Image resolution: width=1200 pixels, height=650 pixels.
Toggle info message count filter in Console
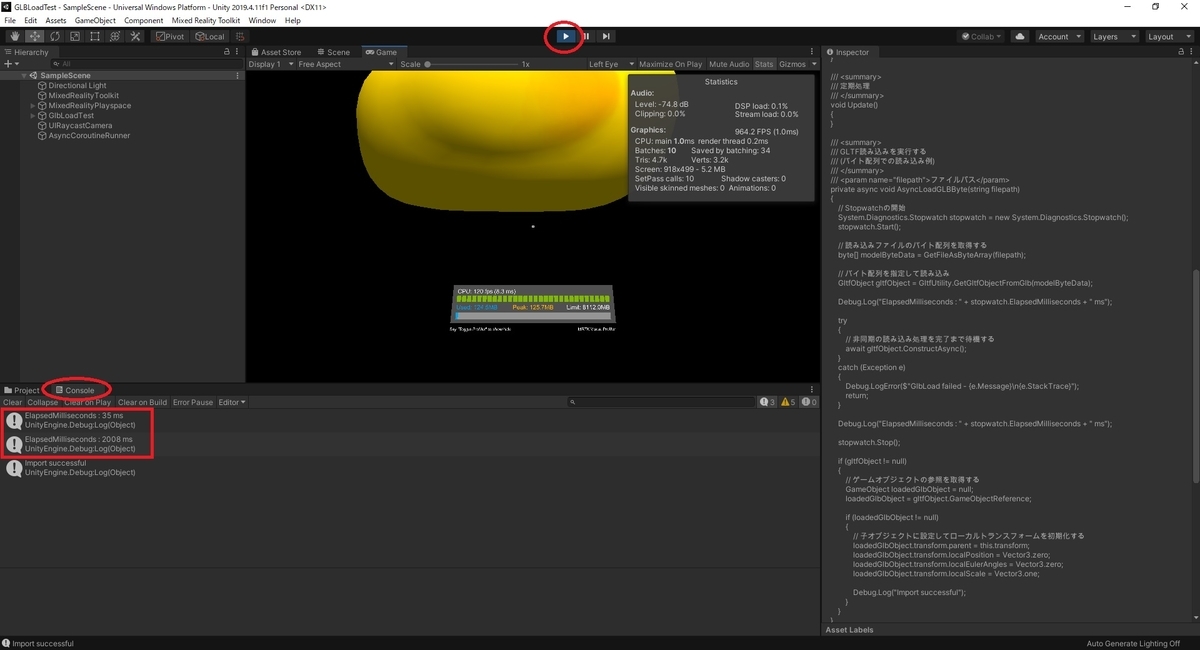coord(767,402)
